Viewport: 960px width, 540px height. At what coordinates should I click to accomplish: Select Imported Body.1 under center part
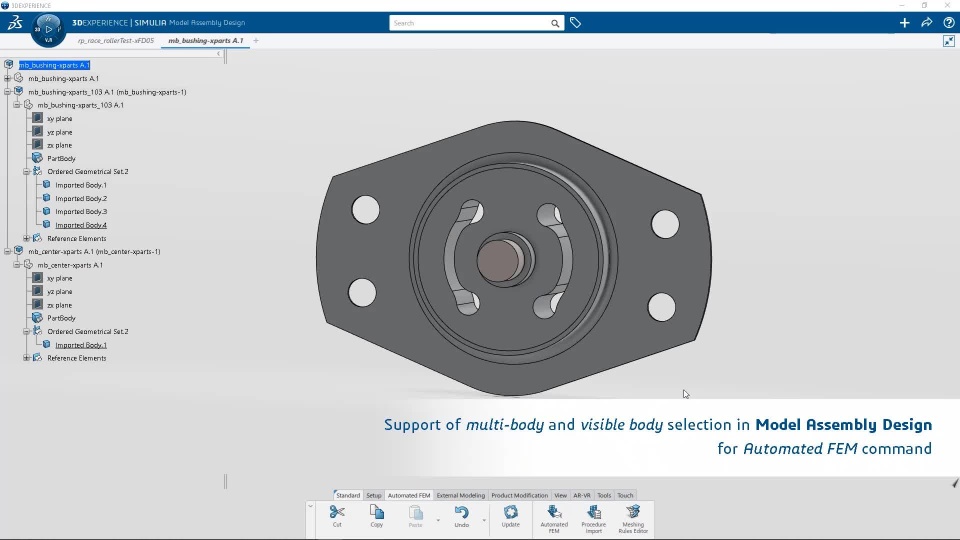(81, 345)
